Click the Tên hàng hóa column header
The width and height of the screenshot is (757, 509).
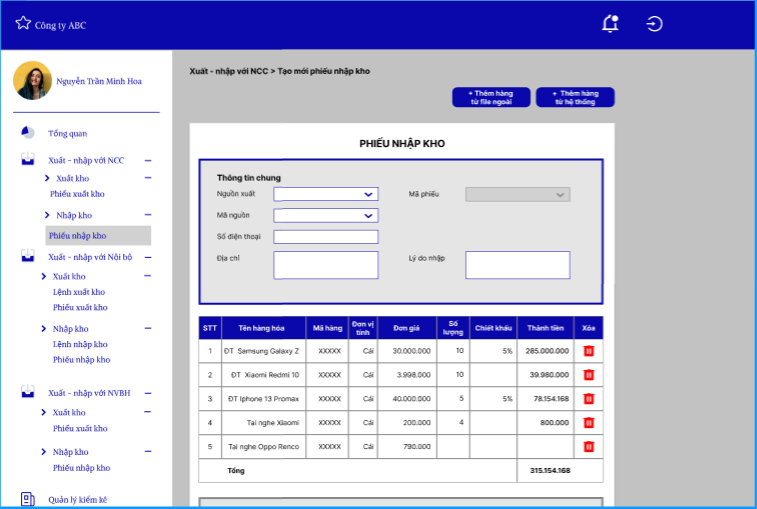[x=262, y=328]
